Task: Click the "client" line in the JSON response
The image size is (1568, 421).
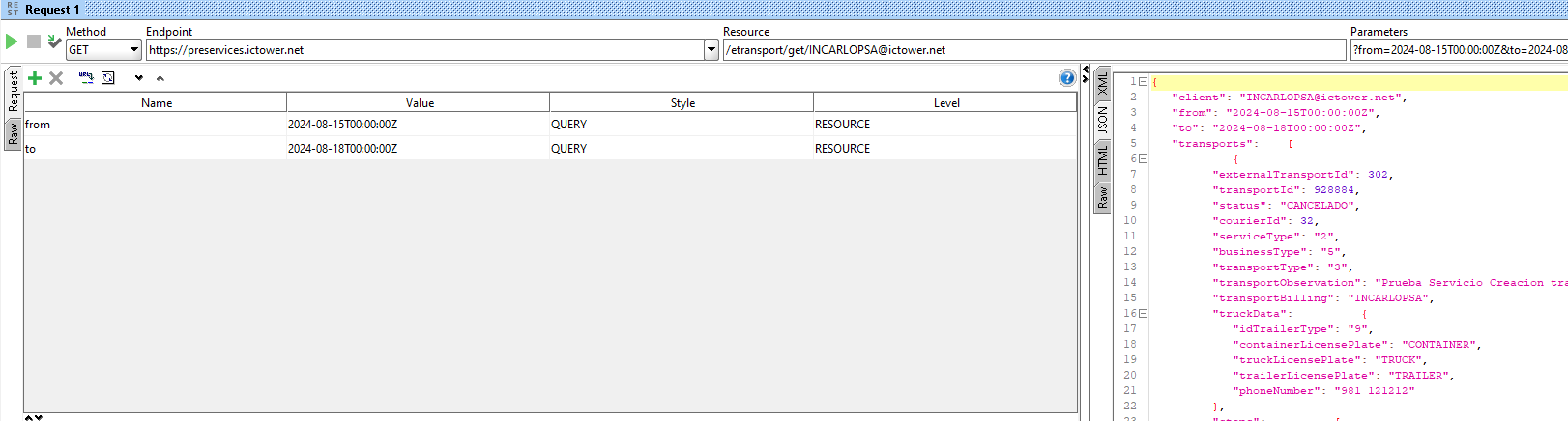Action: [1290, 98]
